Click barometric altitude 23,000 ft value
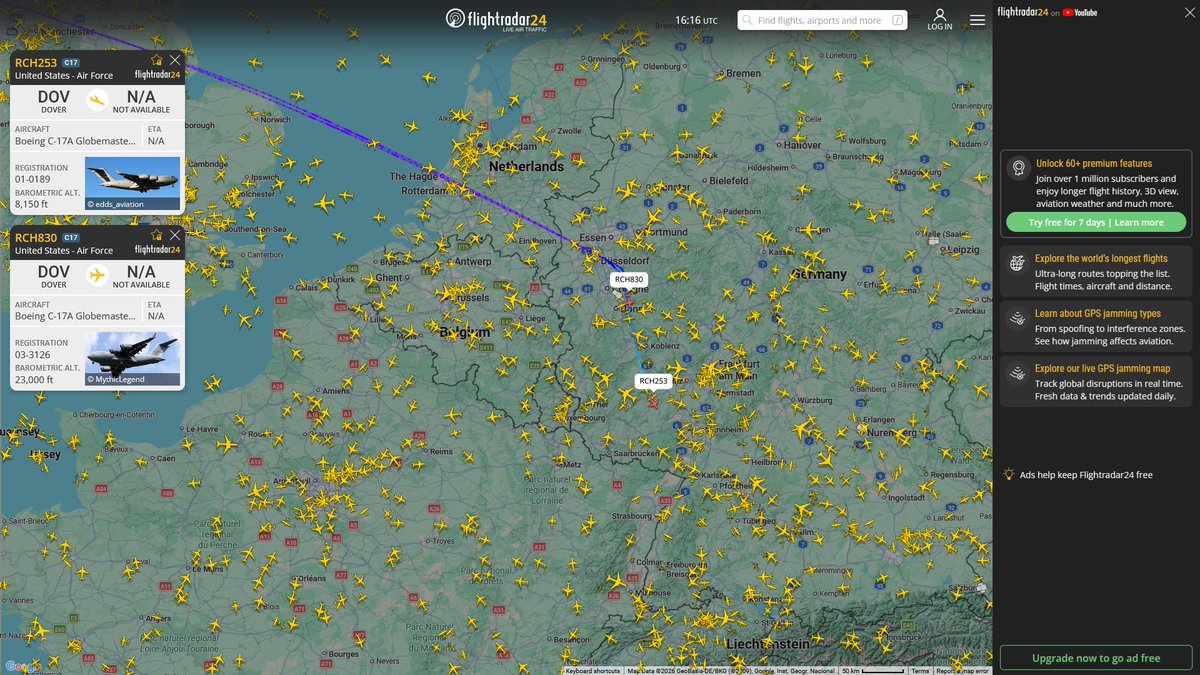This screenshot has height=675, width=1200. tap(34, 380)
